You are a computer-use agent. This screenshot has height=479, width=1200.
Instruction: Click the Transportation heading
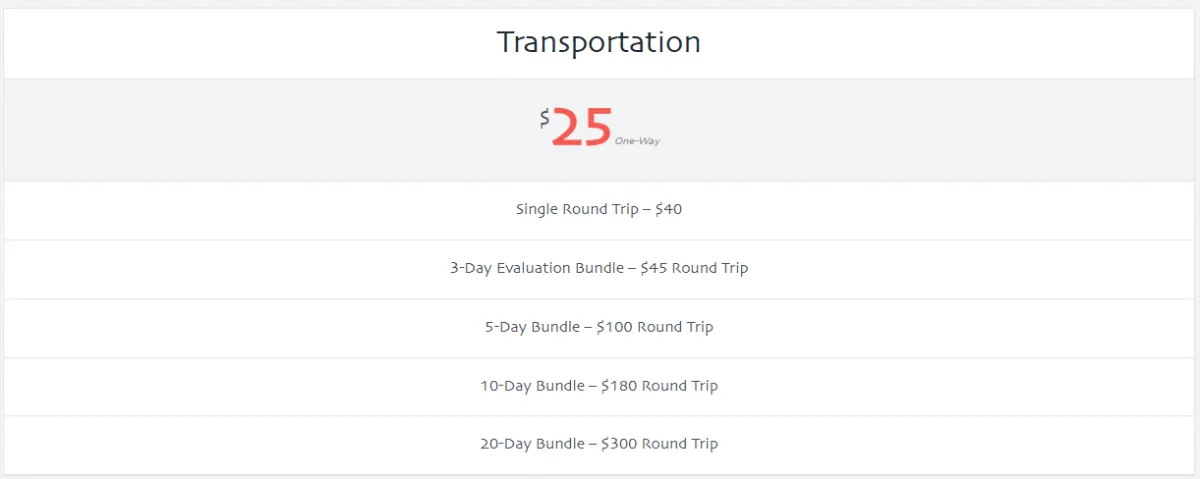(x=598, y=42)
